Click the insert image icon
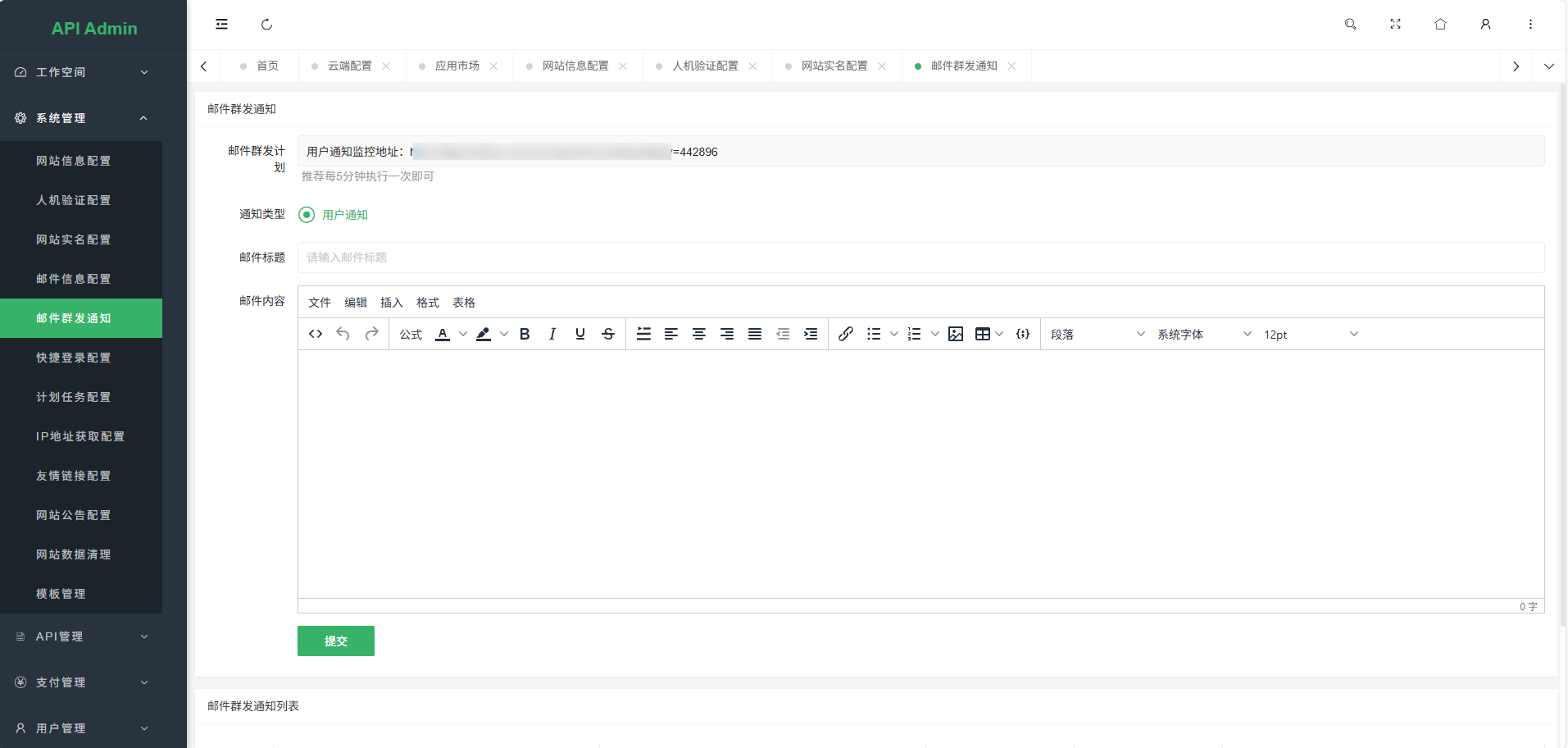 point(956,334)
